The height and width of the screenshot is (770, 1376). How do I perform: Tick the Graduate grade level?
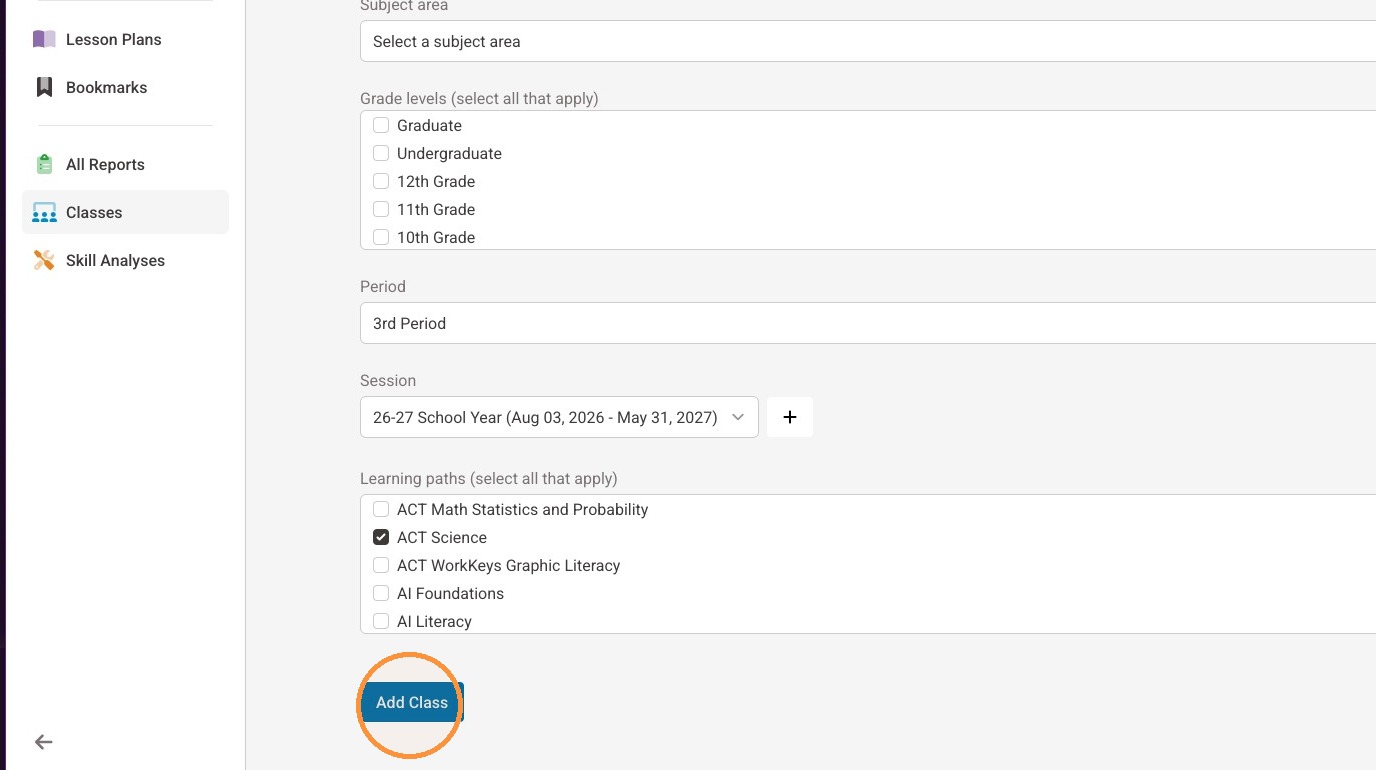[381, 125]
